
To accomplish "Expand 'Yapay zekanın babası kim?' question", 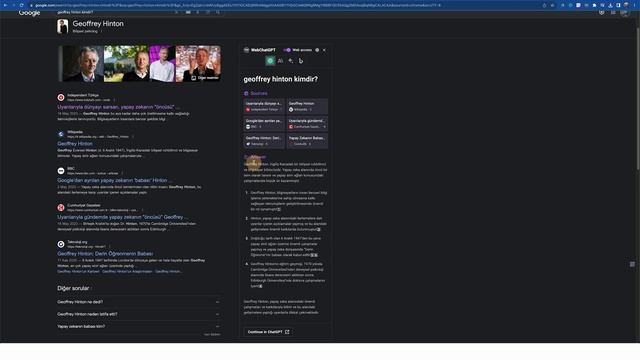I will pyautogui.click(x=139, y=327).
